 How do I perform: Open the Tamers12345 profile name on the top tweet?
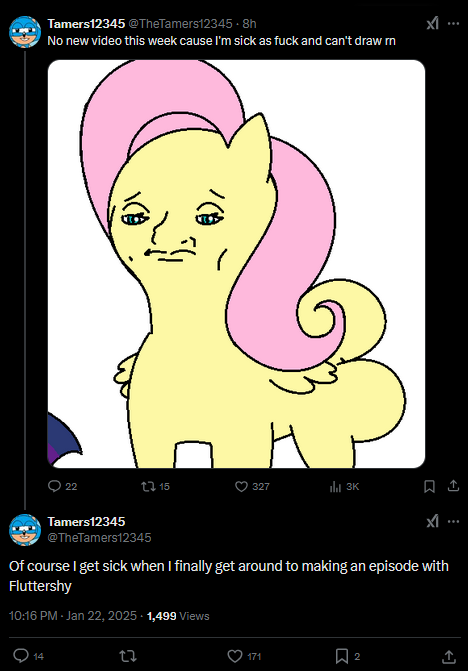point(86,24)
